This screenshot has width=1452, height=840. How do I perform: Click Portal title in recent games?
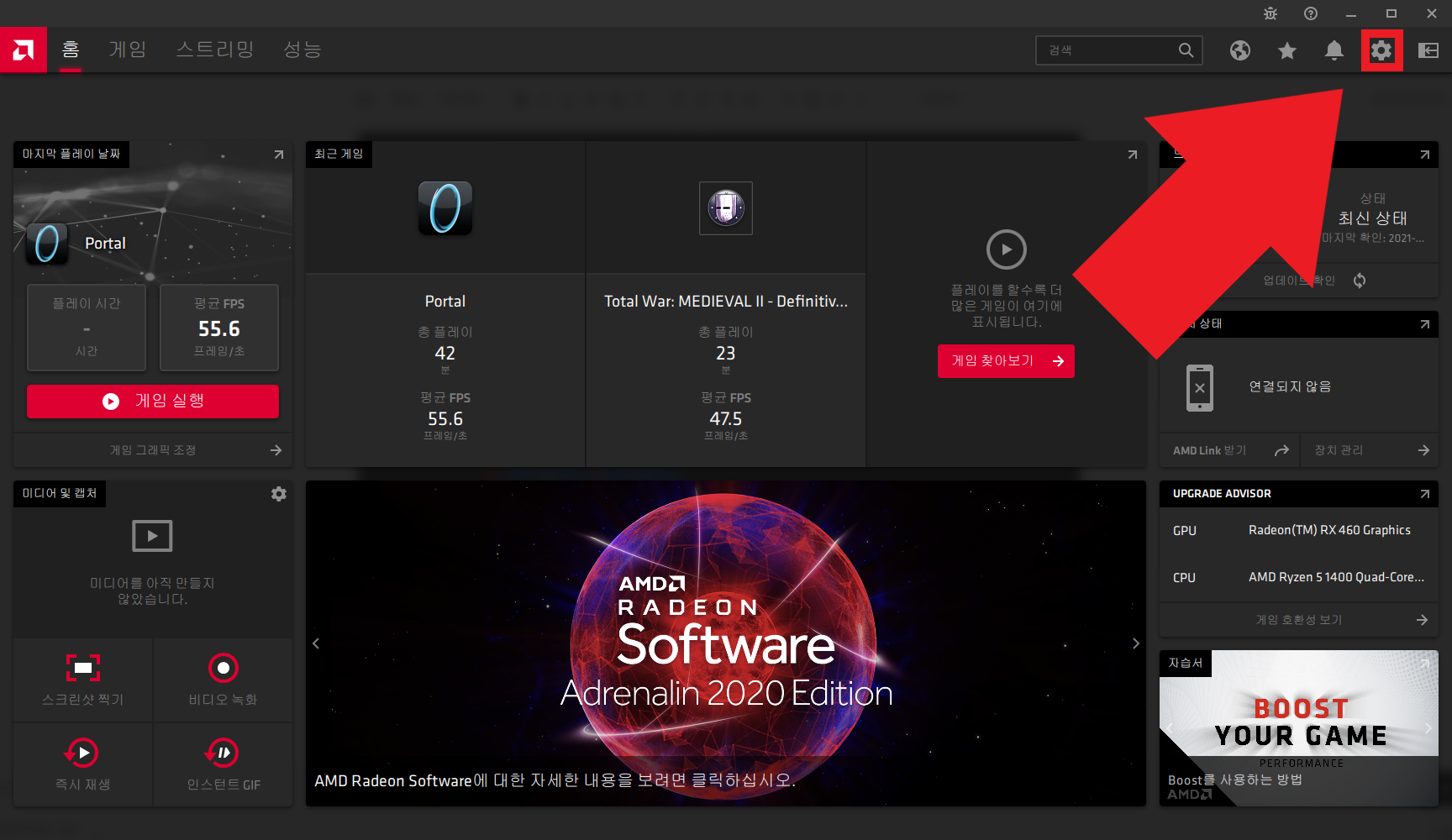445,302
